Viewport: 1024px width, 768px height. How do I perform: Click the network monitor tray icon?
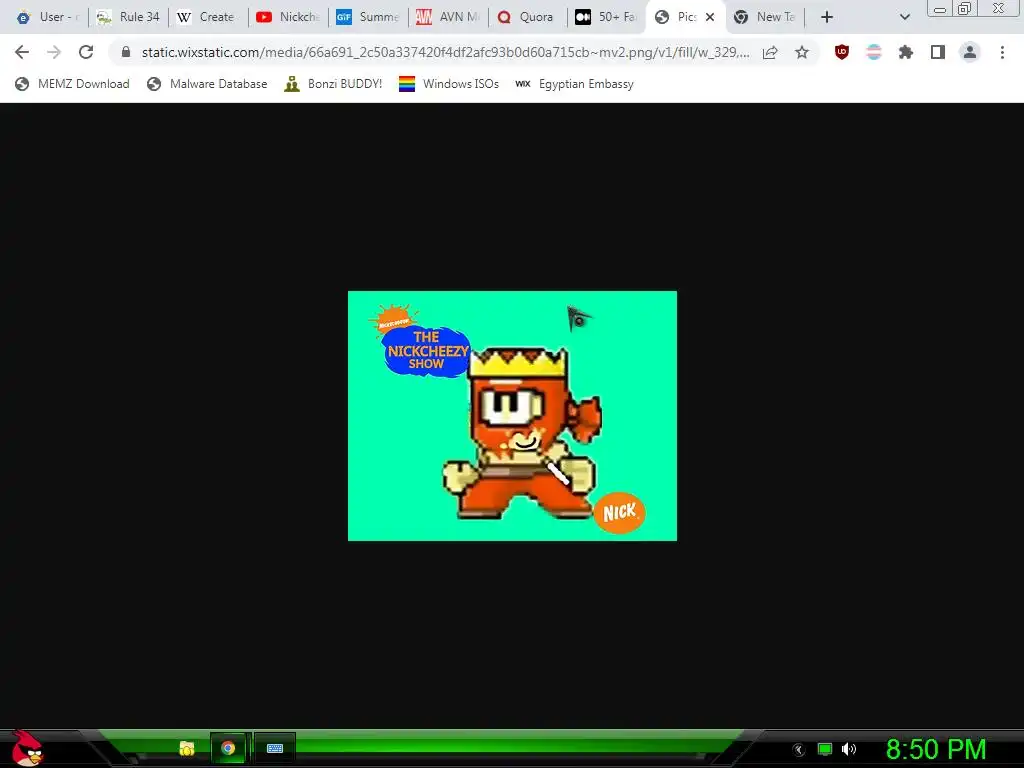(825, 749)
